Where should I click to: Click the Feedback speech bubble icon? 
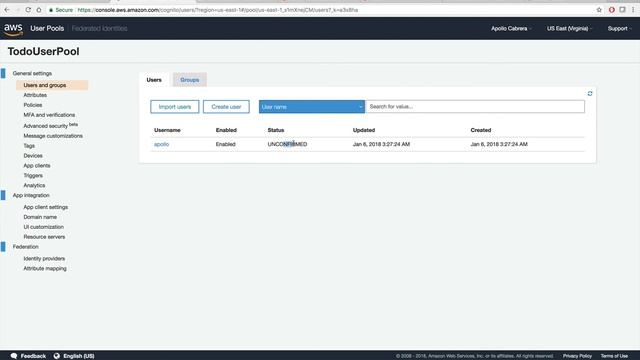pyautogui.click(x=14, y=356)
